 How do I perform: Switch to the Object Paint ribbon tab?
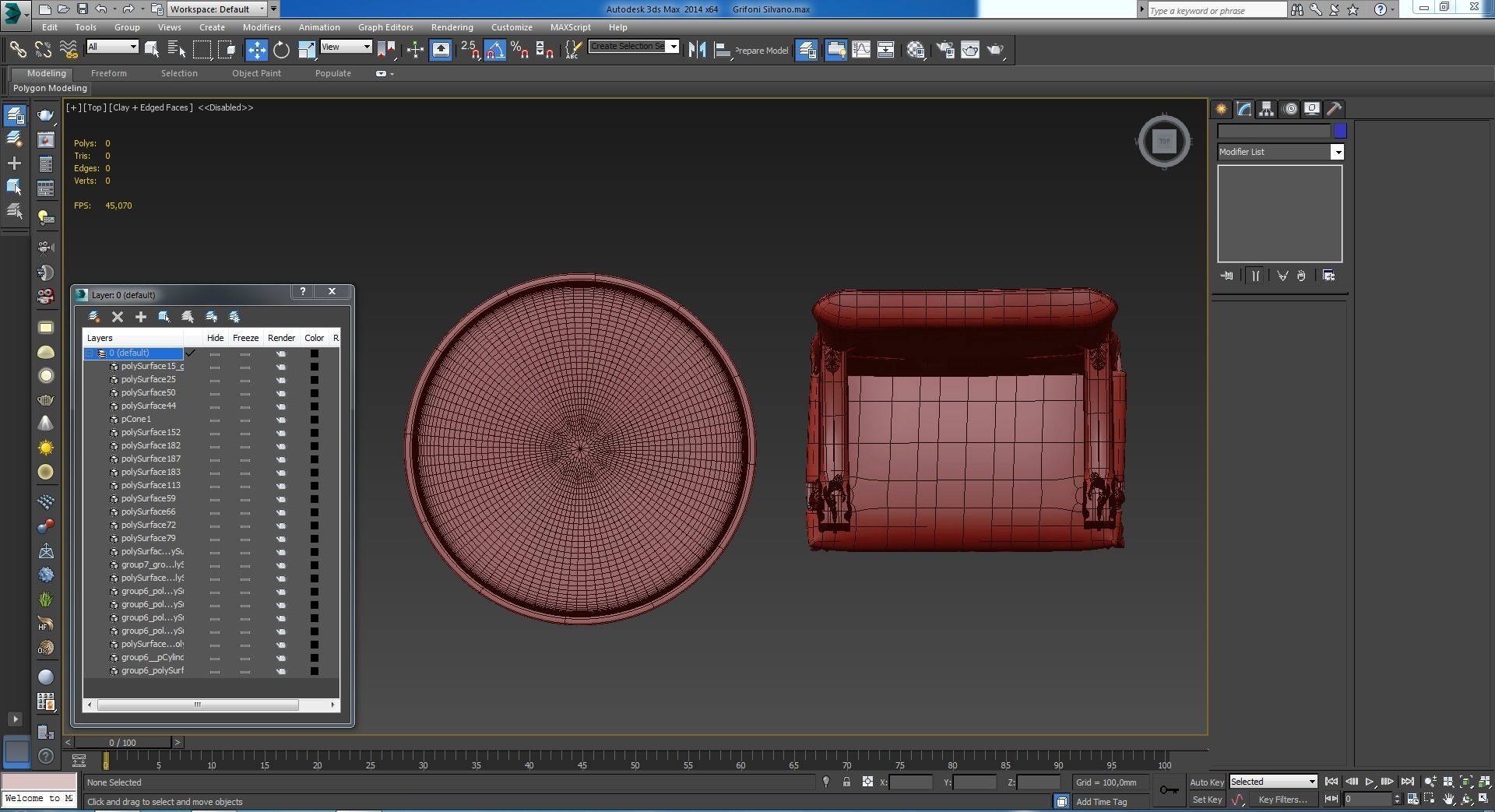(256, 73)
